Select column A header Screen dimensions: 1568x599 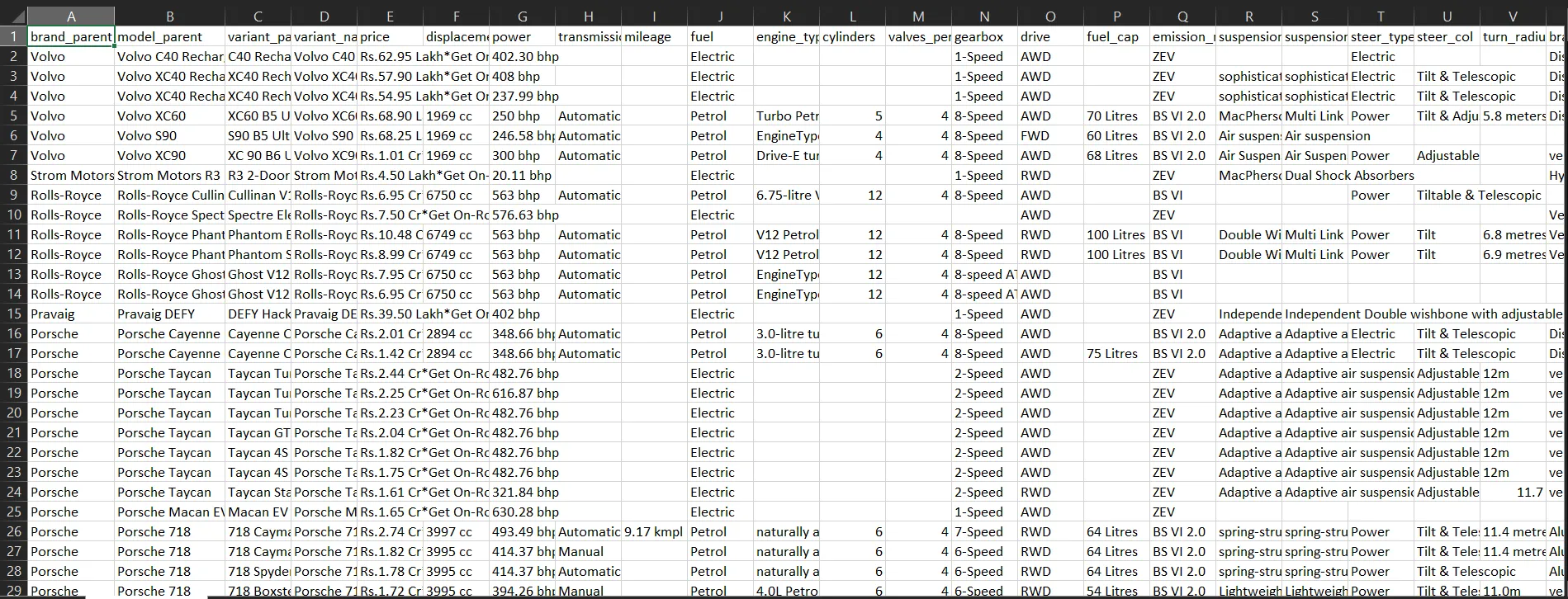(x=71, y=16)
